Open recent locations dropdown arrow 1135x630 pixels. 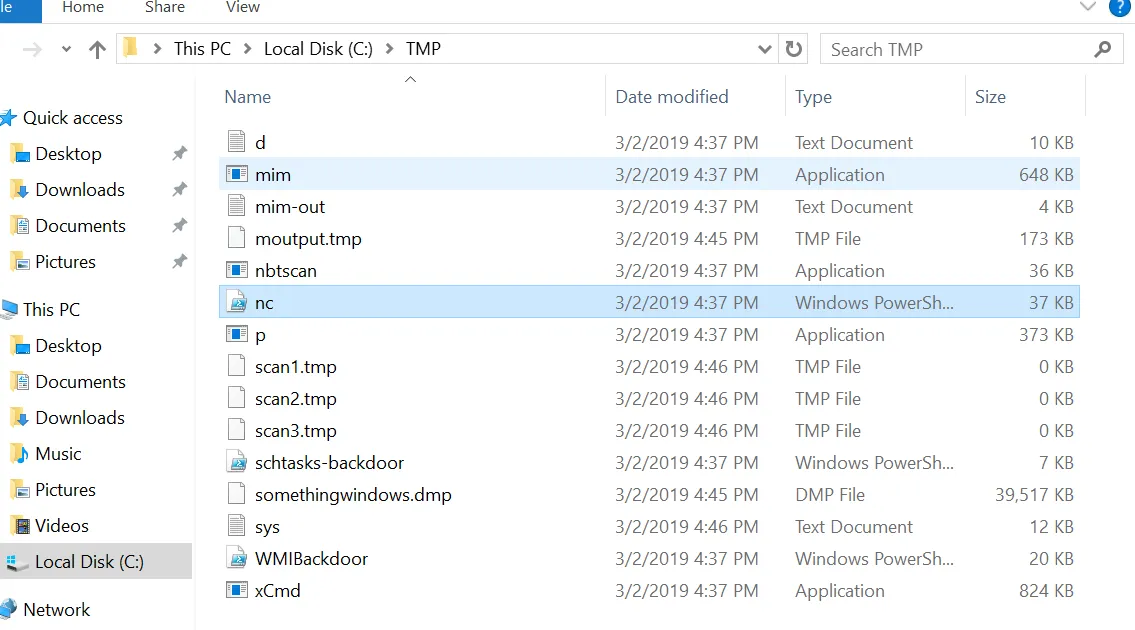pyautogui.click(x=66, y=49)
